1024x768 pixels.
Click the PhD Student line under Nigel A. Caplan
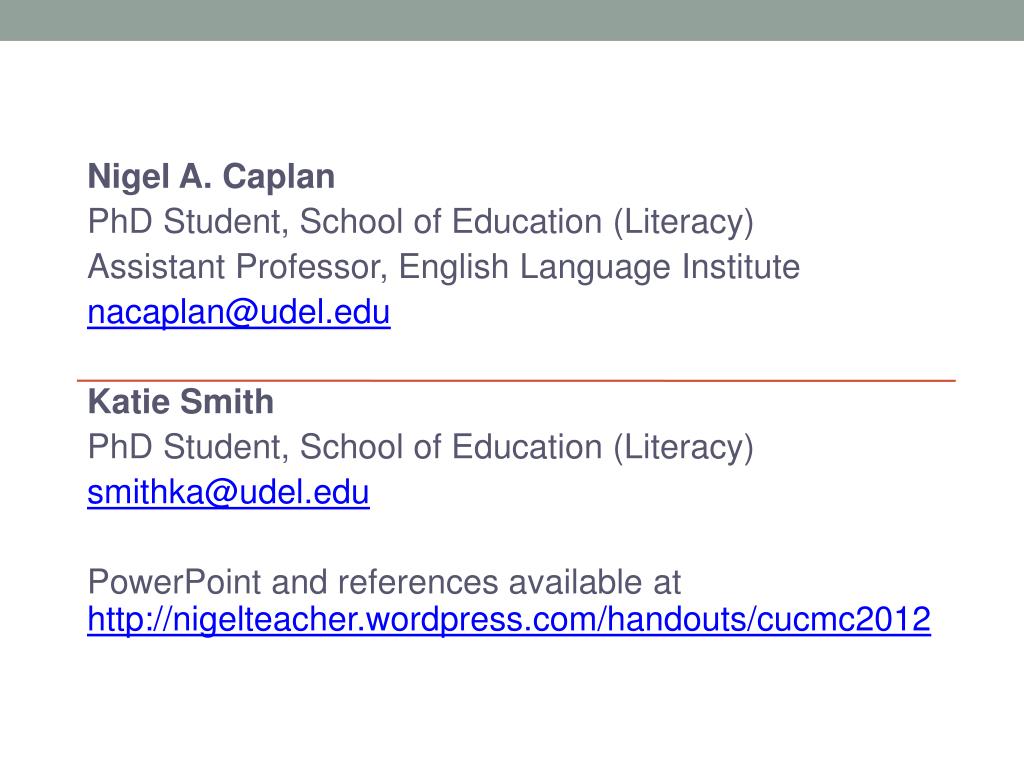coord(421,222)
